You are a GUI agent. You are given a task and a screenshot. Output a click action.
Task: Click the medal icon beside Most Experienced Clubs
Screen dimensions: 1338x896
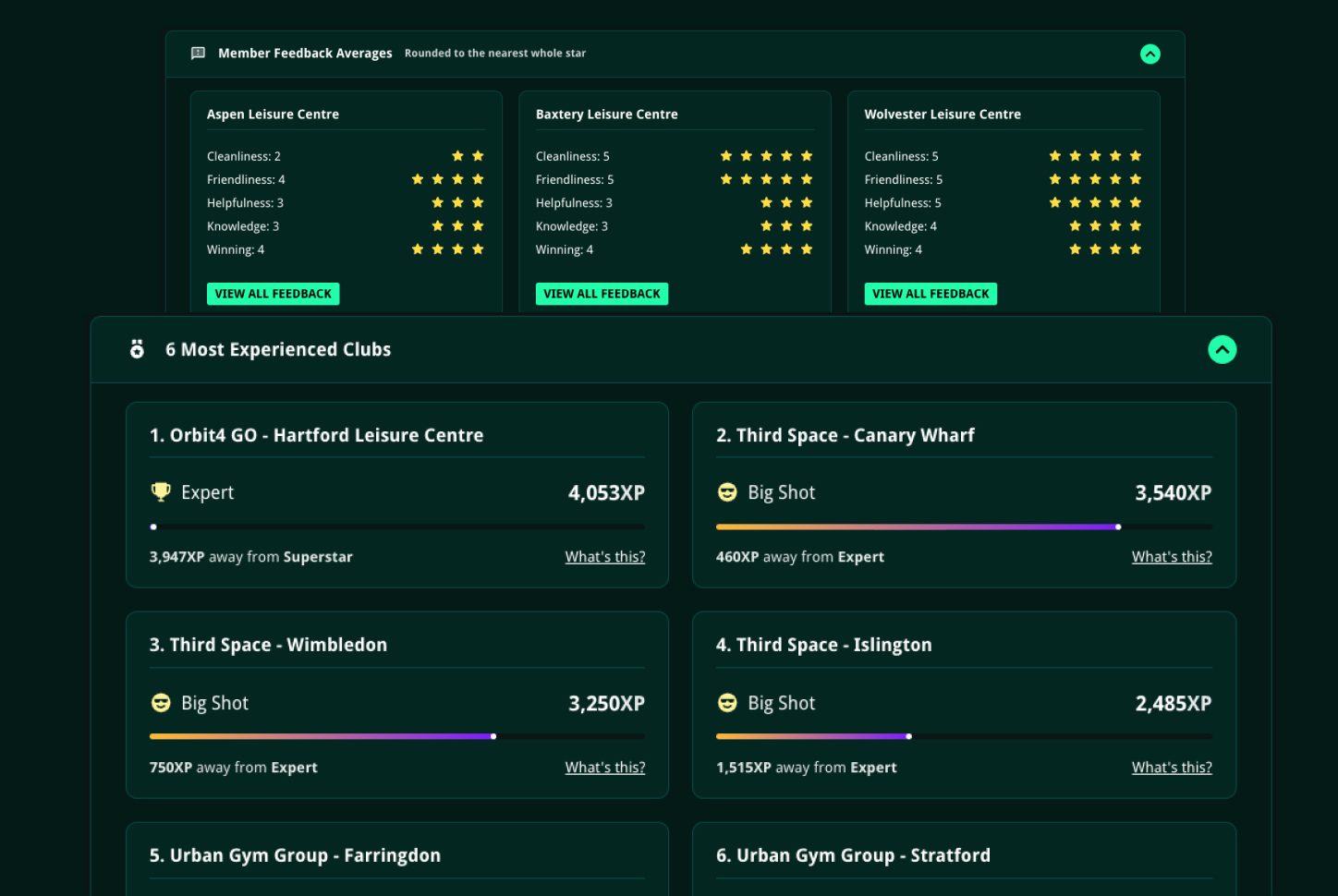coord(137,349)
